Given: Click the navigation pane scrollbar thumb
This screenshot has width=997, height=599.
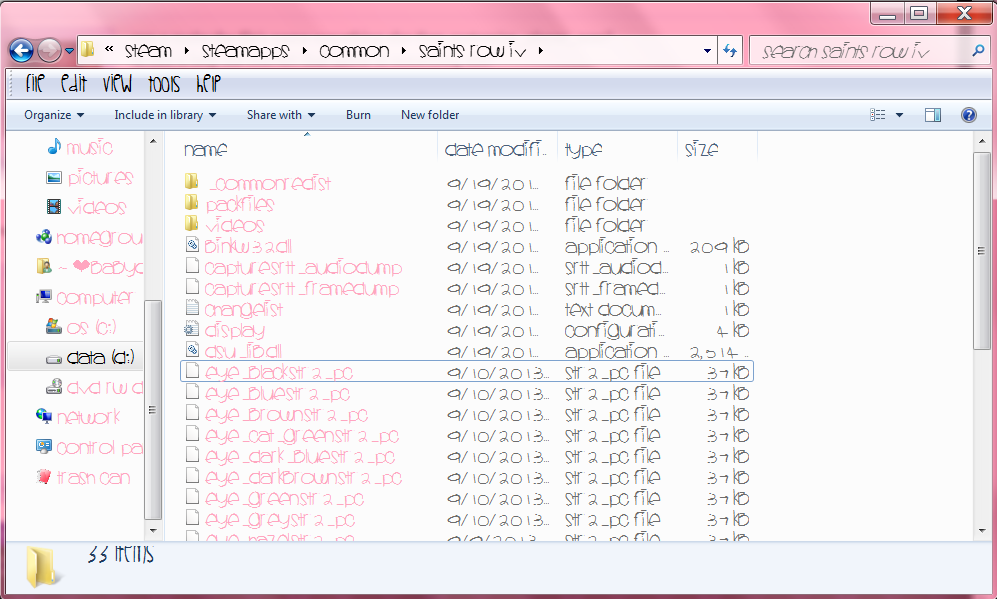Looking at the screenshot, I should click(x=153, y=410).
